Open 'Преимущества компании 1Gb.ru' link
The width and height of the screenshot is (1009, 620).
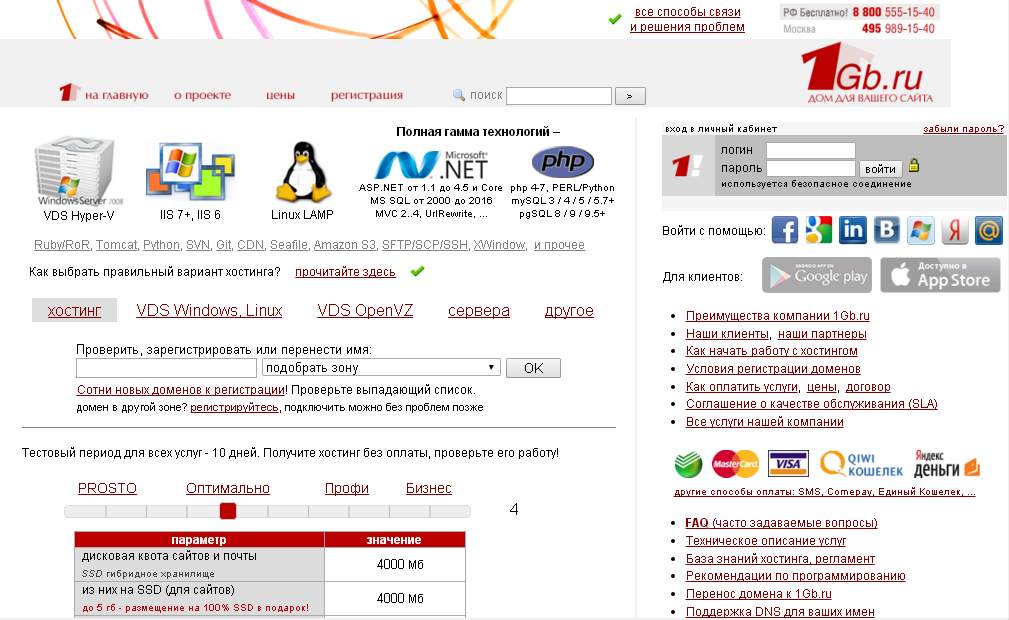coord(777,315)
